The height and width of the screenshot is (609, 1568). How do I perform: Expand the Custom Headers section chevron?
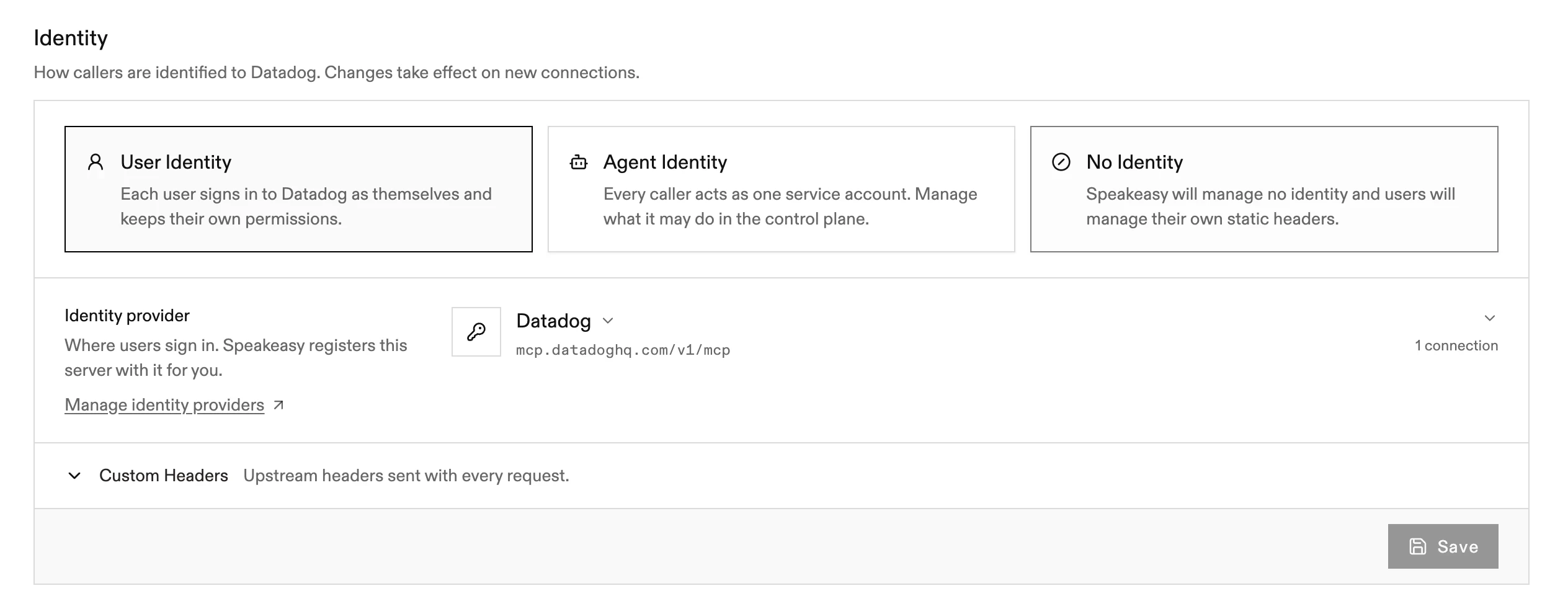point(74,476)
